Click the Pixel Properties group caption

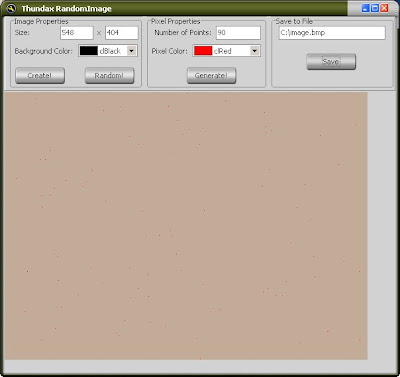tap(176, 21)
